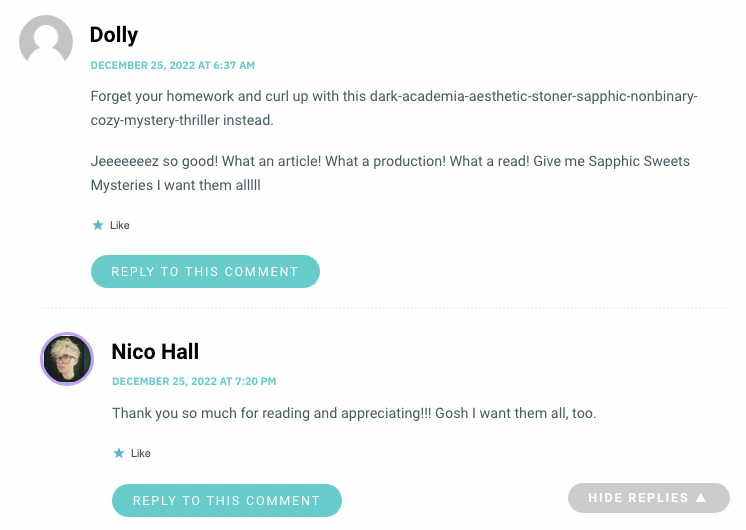Open permalink December 25, 2022 at 6:37 AM
The width and height of the screenshot is (746, 530).
point(173,65)
